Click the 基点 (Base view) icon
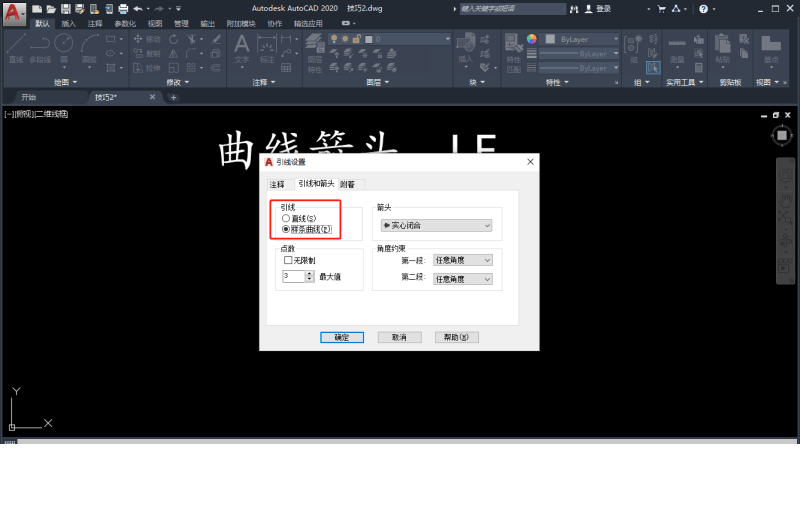This screenshot has height=509, width=800. click(x=771, y=48)
